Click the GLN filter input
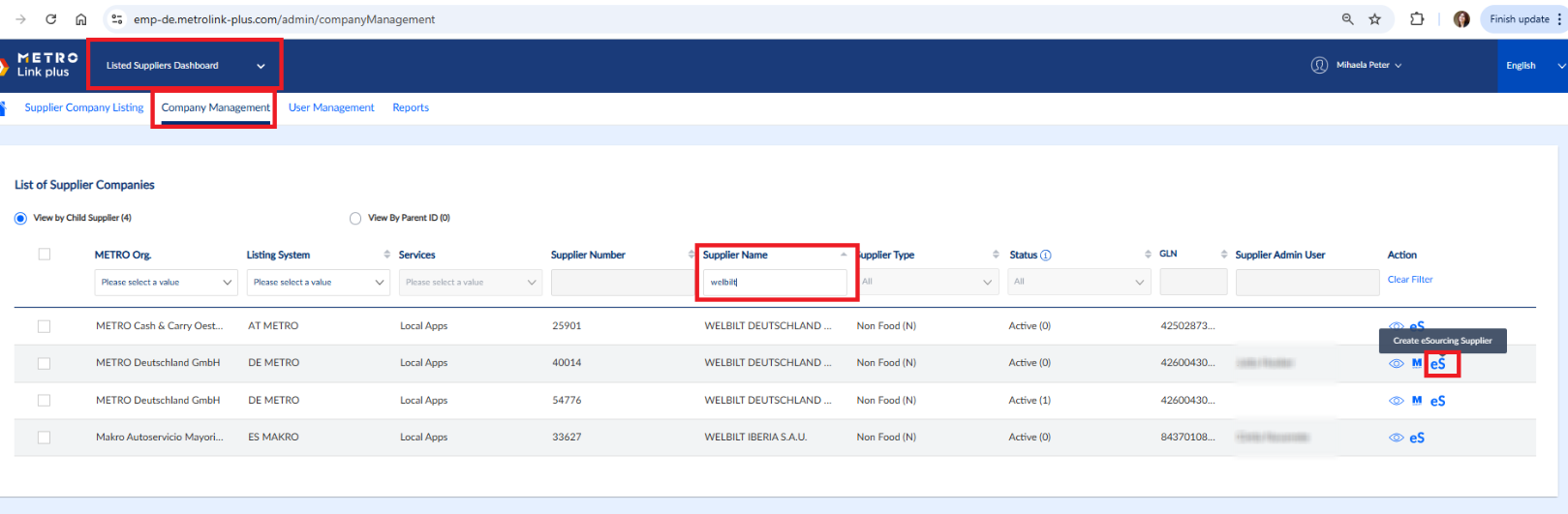 [1193, 282]
